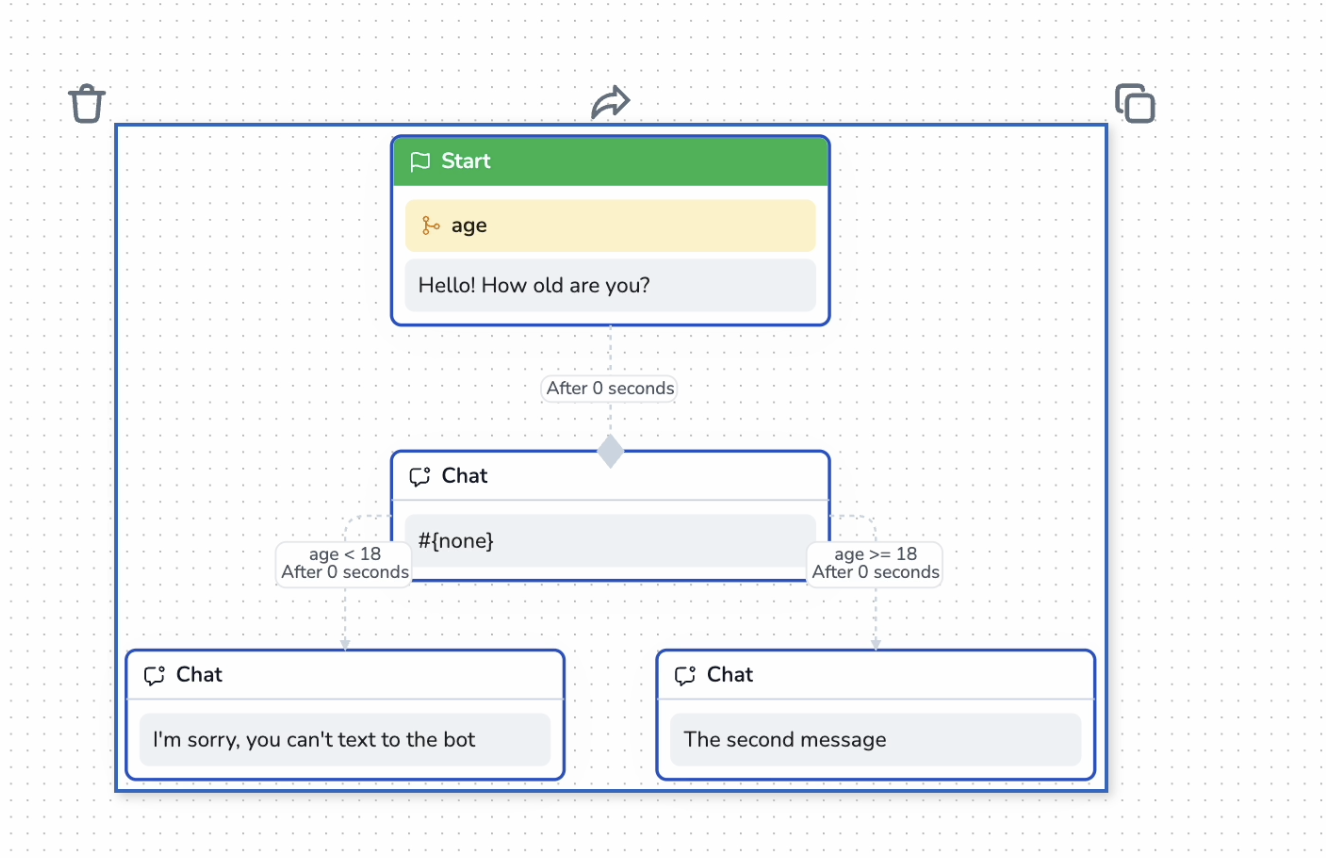The image size is (1326, 858).
Task: Click the share arrow icon
Action: point(610,102)
